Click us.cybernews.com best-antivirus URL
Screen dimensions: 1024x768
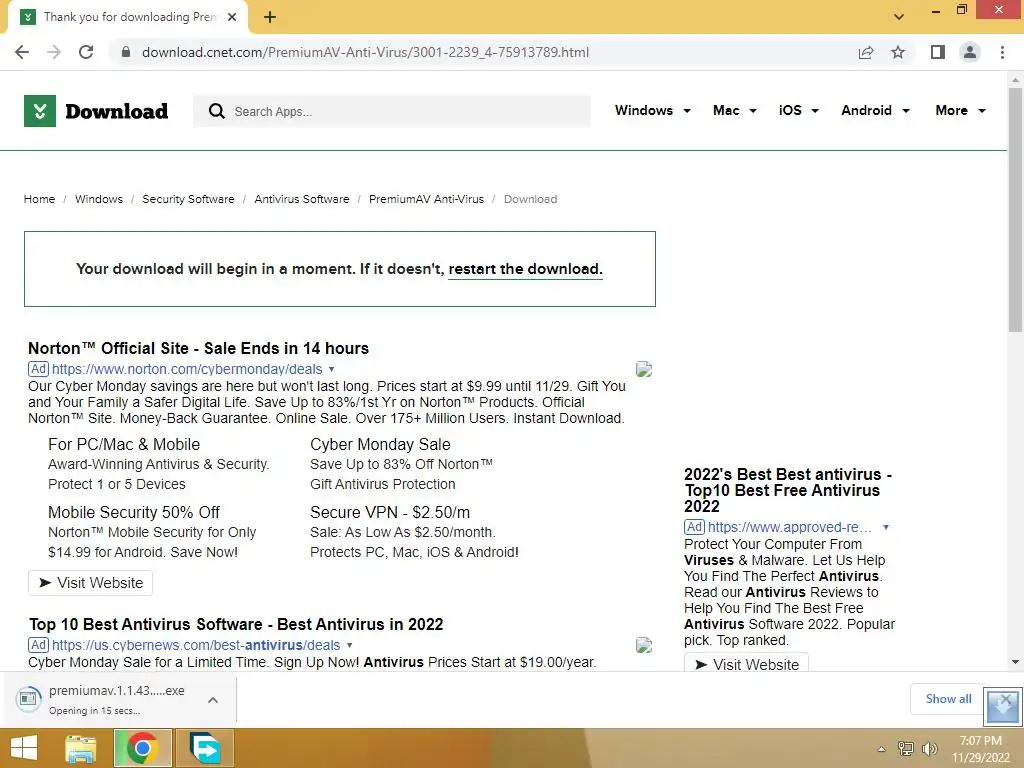(196, 645)
